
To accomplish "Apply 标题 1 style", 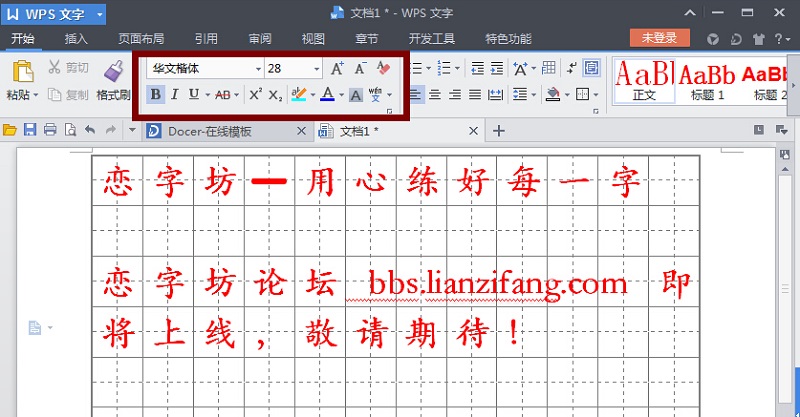I will 707,80.
